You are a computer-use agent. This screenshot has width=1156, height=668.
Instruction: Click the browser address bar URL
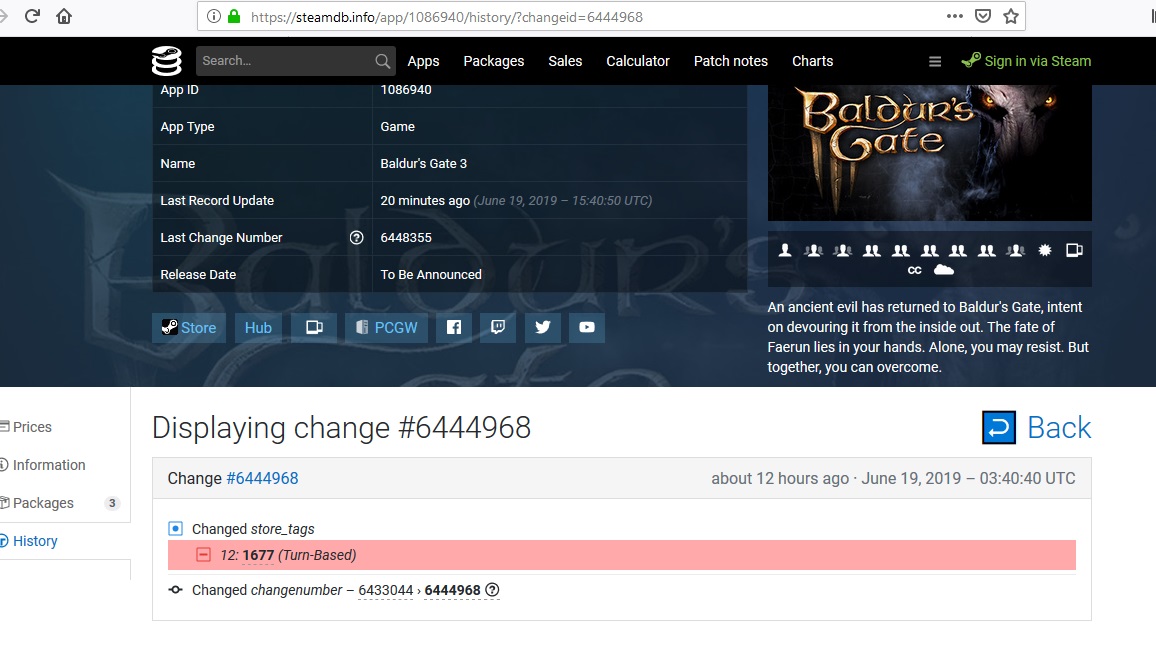447,16
